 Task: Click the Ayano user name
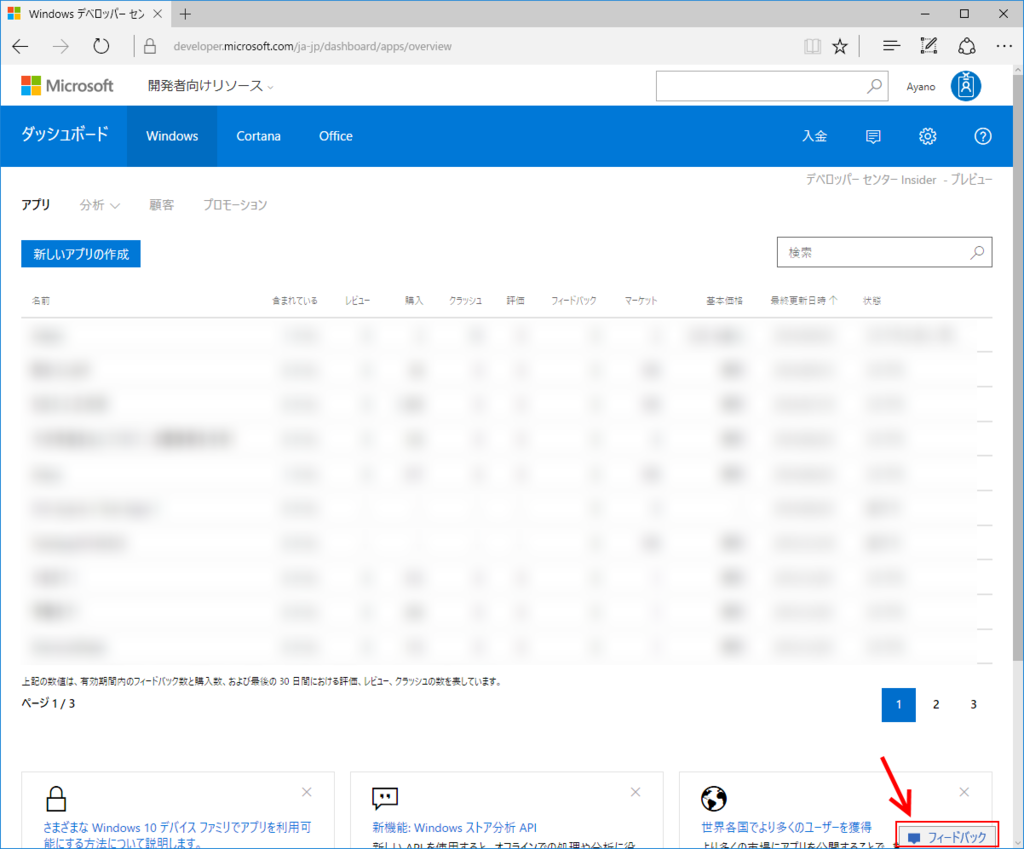(921, 87)
